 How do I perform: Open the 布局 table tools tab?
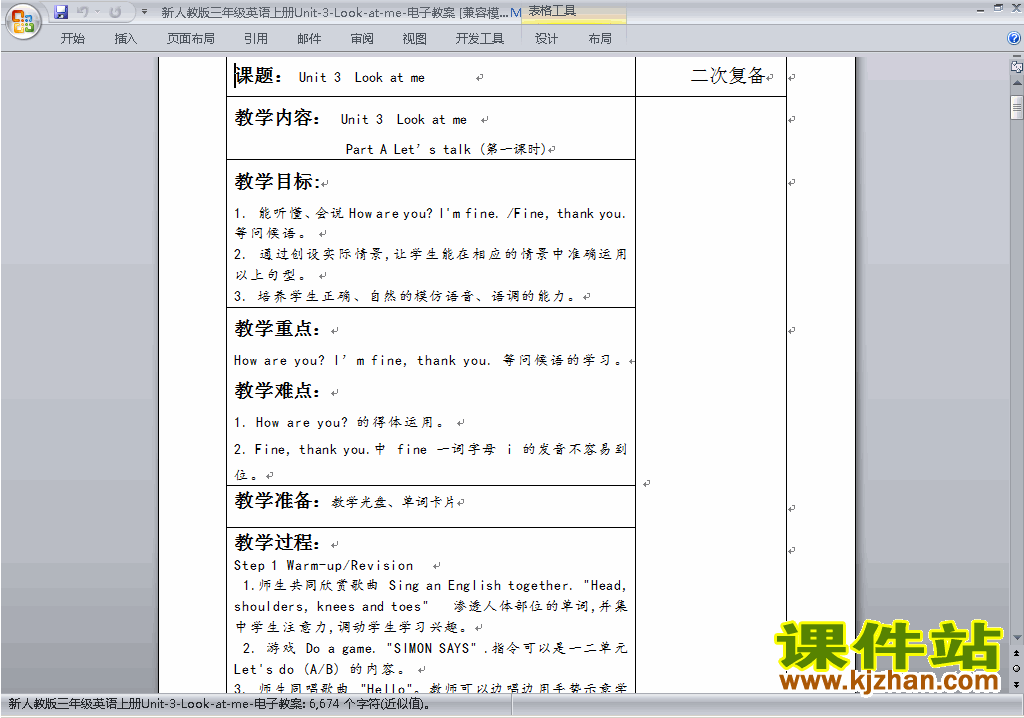600,39
